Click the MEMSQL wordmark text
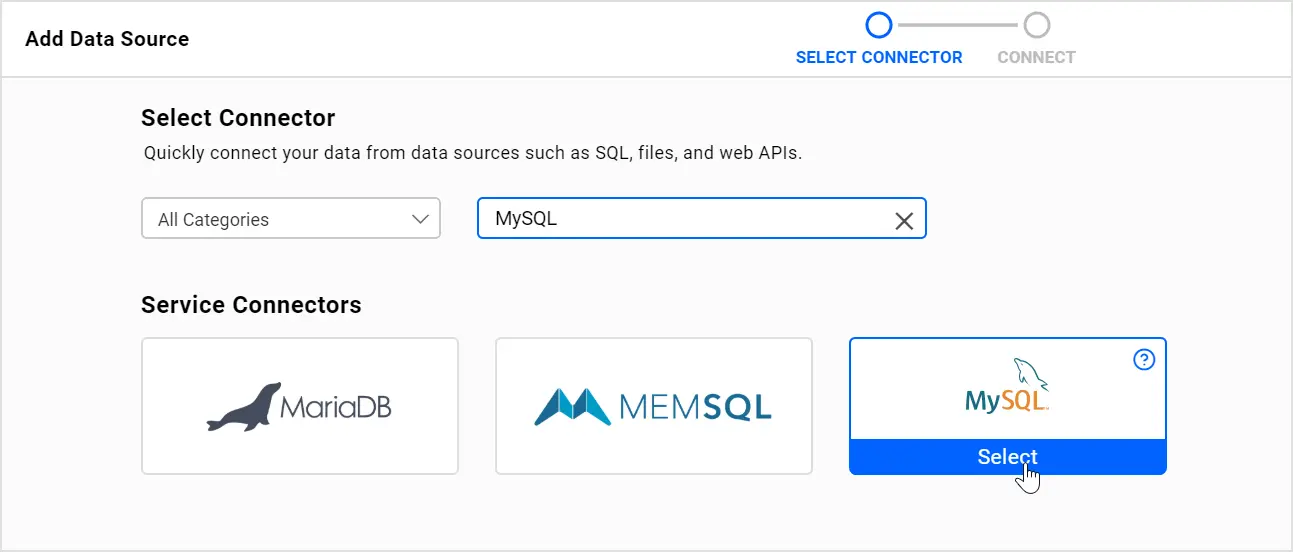 click(695, 407)
